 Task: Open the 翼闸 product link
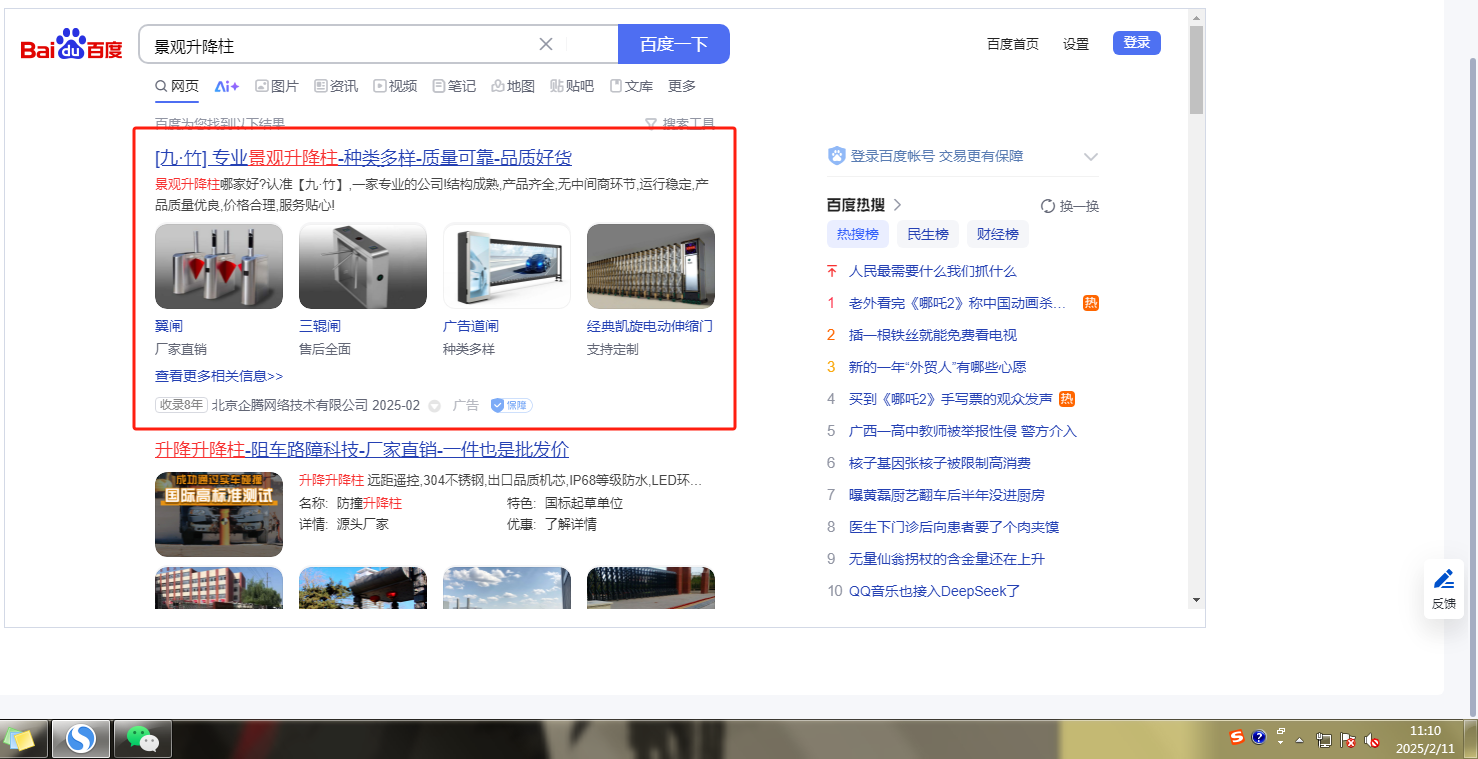pos(169,326)
